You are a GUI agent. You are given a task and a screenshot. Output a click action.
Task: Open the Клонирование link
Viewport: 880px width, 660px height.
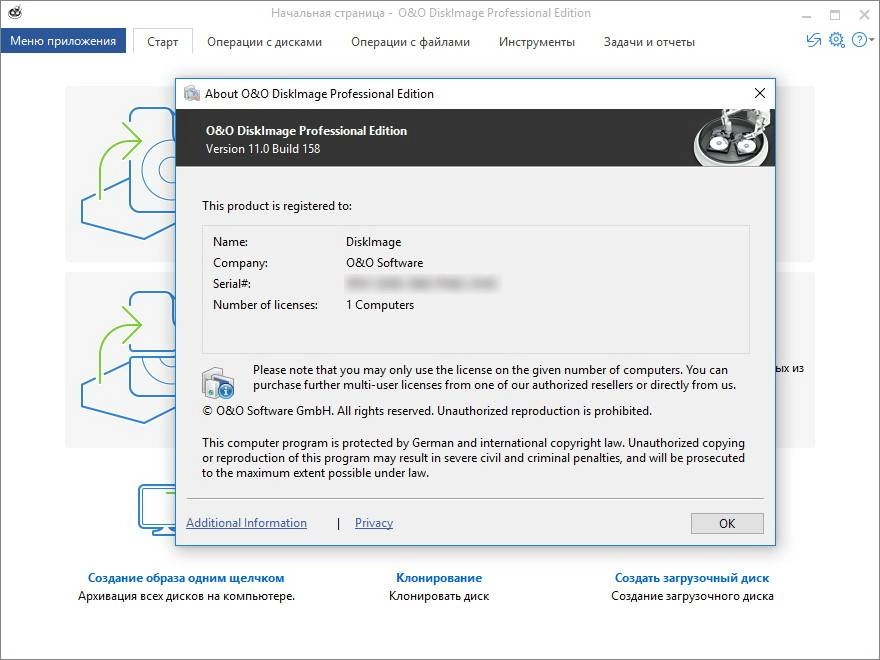[439, 578]
